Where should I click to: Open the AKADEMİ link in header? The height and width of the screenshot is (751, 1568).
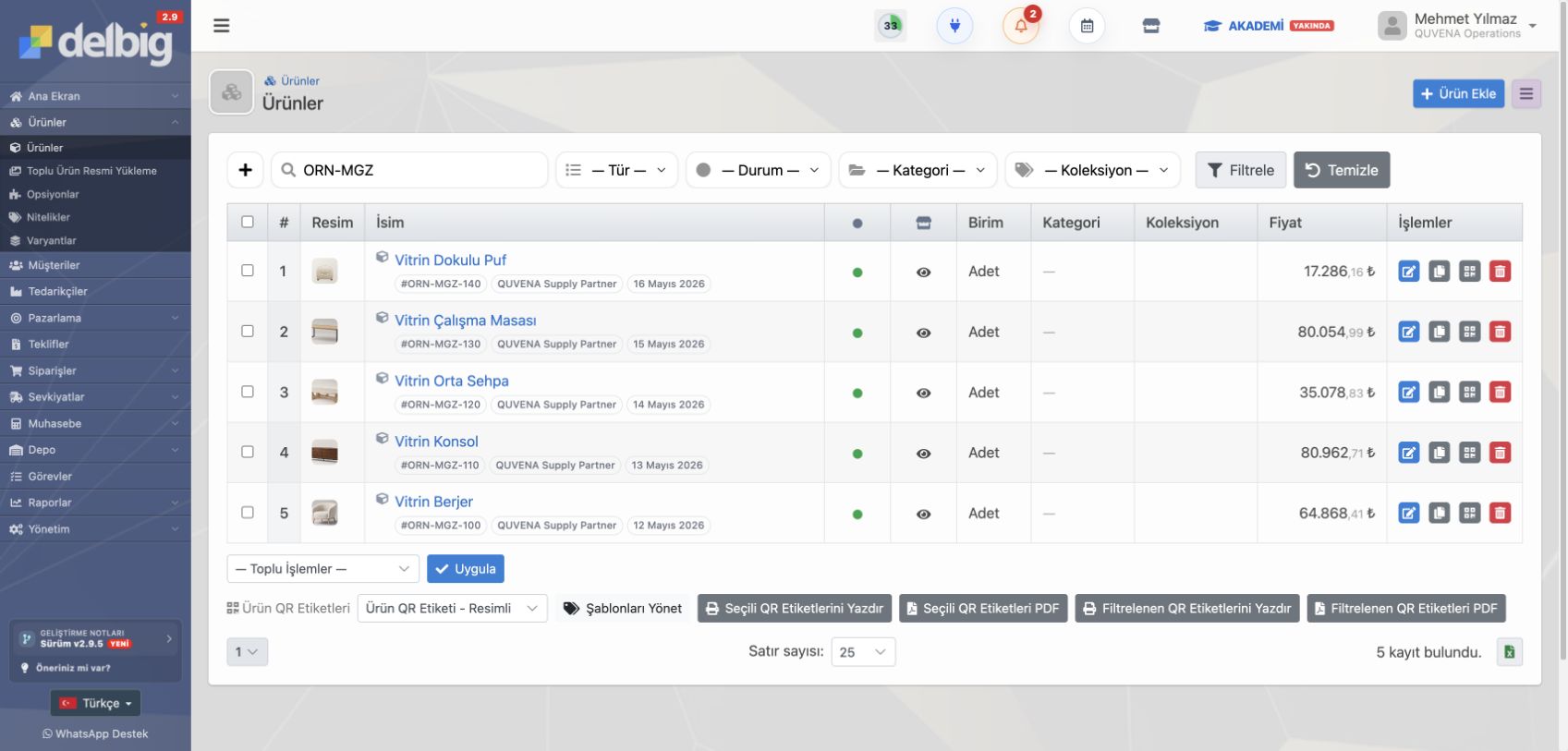(x=1268, y=26)
